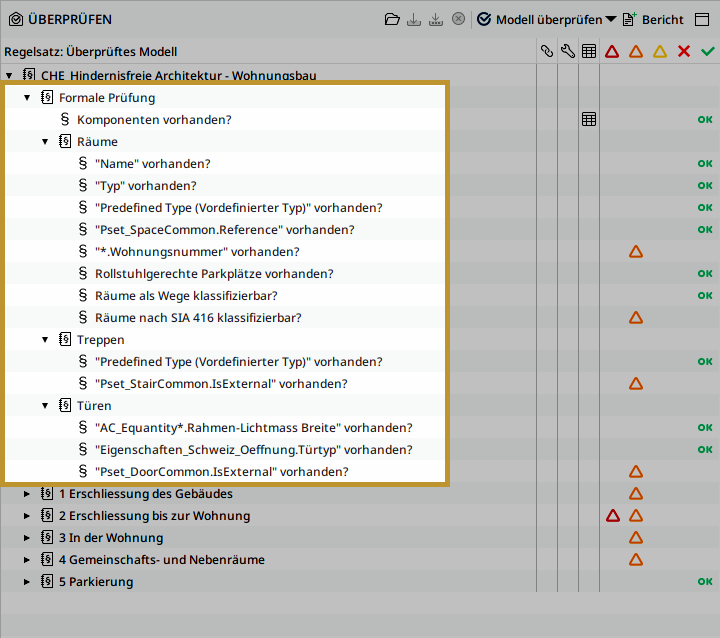Select "Typ" vorhanden? rule
Screen dimensions: 720x638
click(146, 186)
